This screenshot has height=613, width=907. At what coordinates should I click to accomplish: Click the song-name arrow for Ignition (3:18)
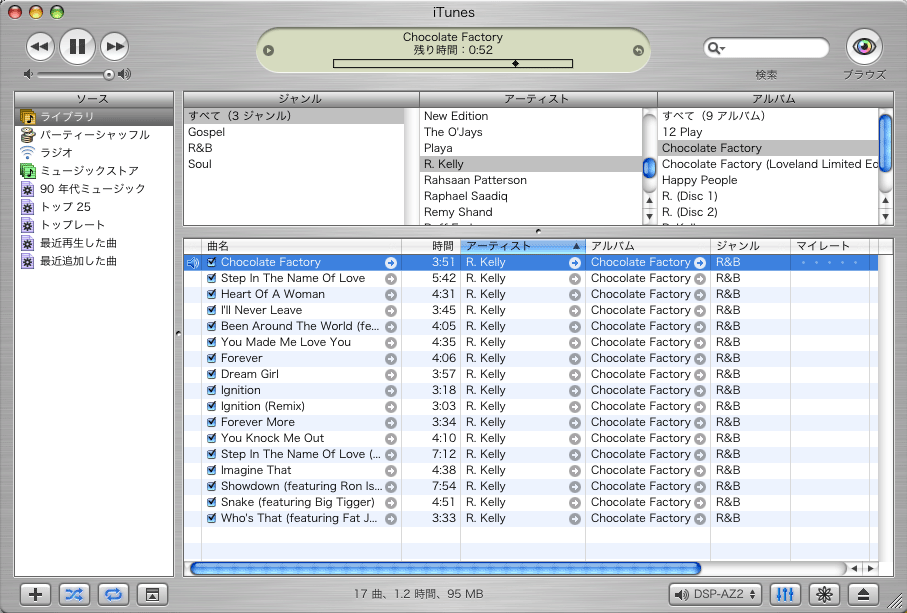click(x=391, y=391)
